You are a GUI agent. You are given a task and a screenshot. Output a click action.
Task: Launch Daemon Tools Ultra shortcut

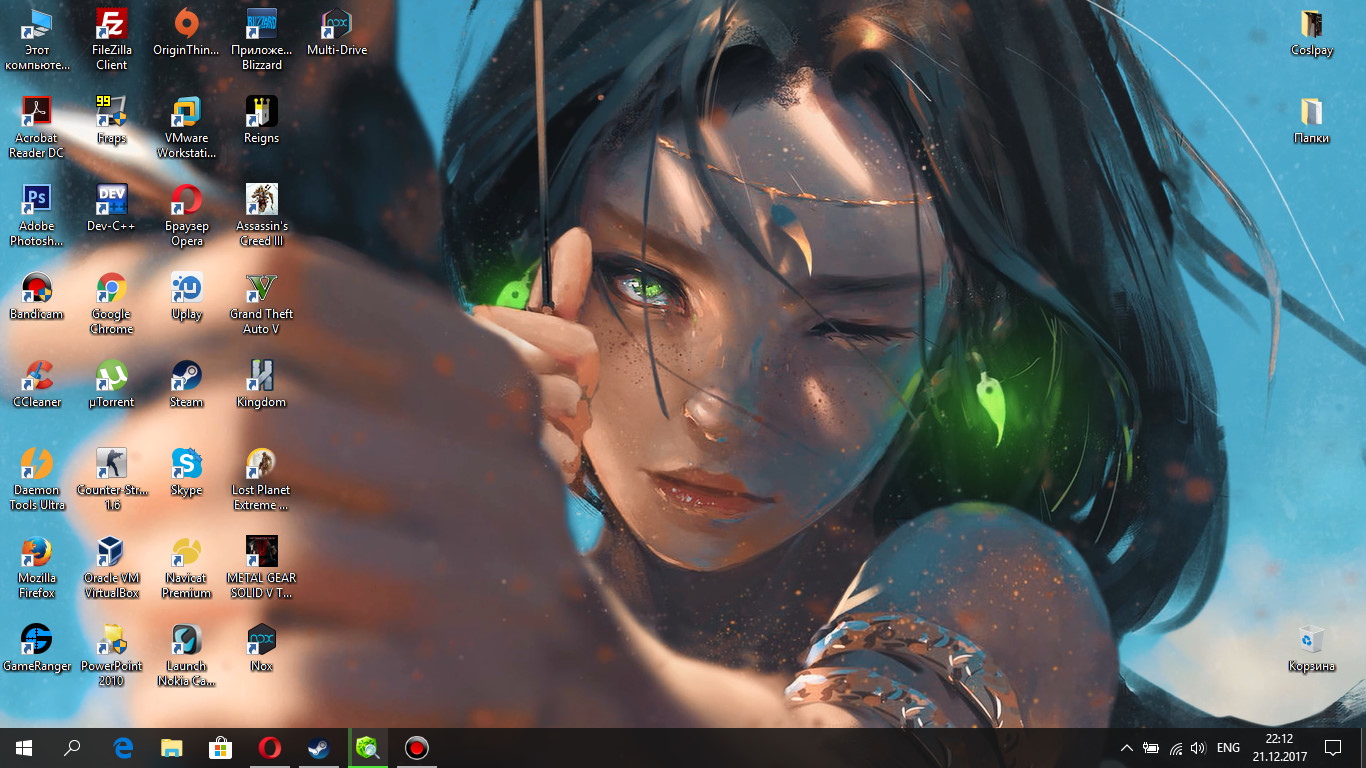(x=37, y=480)
